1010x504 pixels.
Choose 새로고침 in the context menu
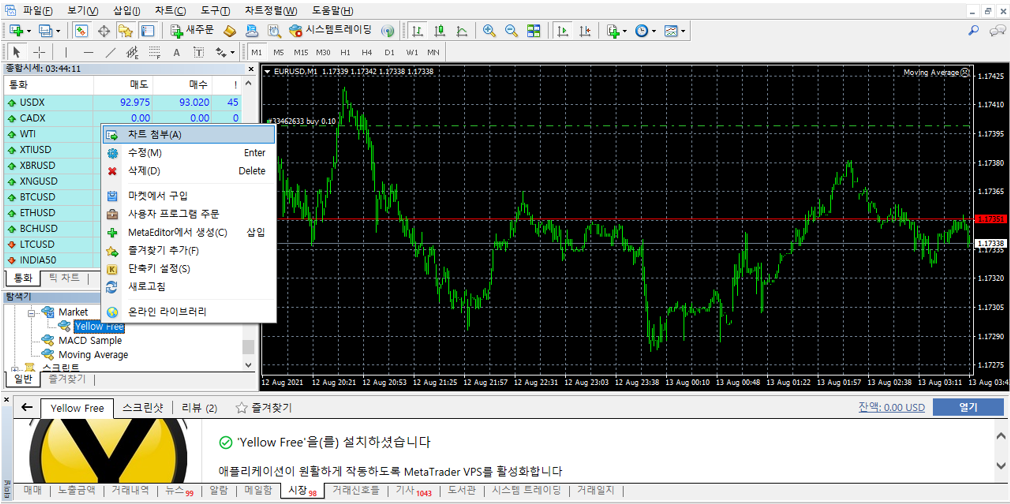tap(189, 286)
